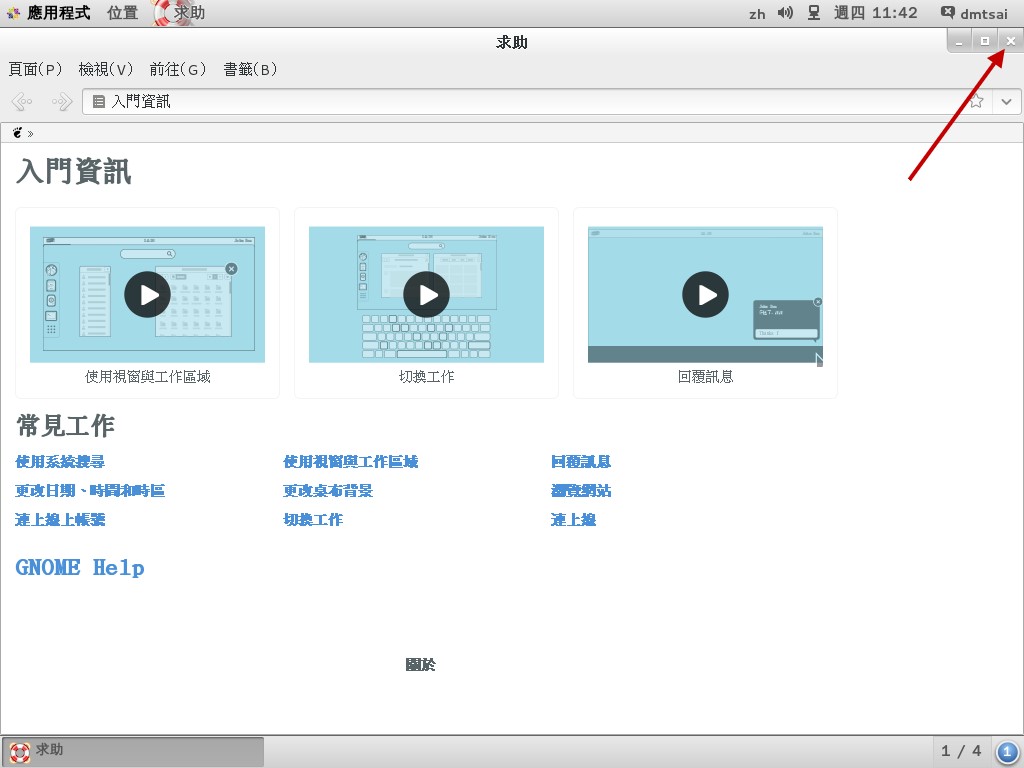Play the 使用視窗與工作區域 video
The height and width of the screenshot is (768, 1024).
tap(146, 294)
